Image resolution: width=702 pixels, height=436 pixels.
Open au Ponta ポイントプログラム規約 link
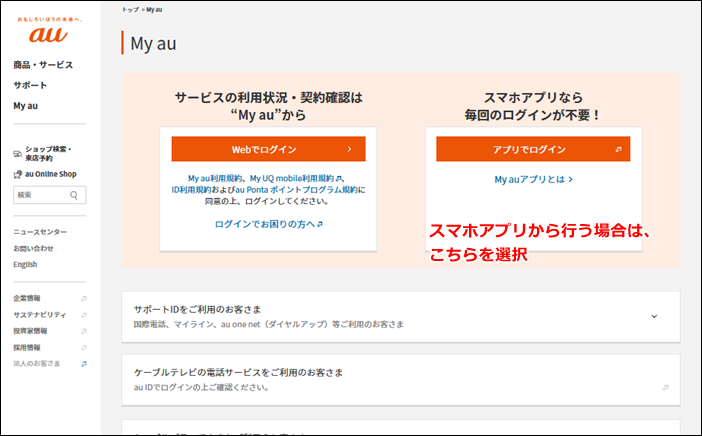pos(297,190)
